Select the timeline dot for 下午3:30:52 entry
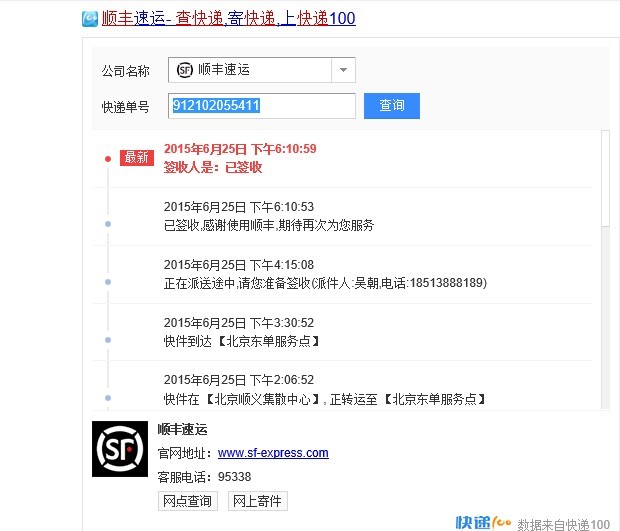620x531 pixels. coord(108,340)
